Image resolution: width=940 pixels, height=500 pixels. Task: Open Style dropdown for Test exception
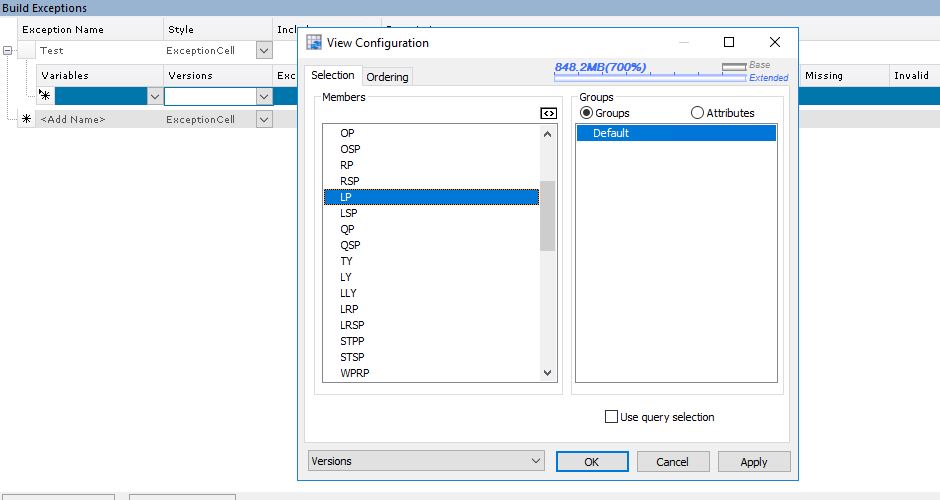click(264, 50)
